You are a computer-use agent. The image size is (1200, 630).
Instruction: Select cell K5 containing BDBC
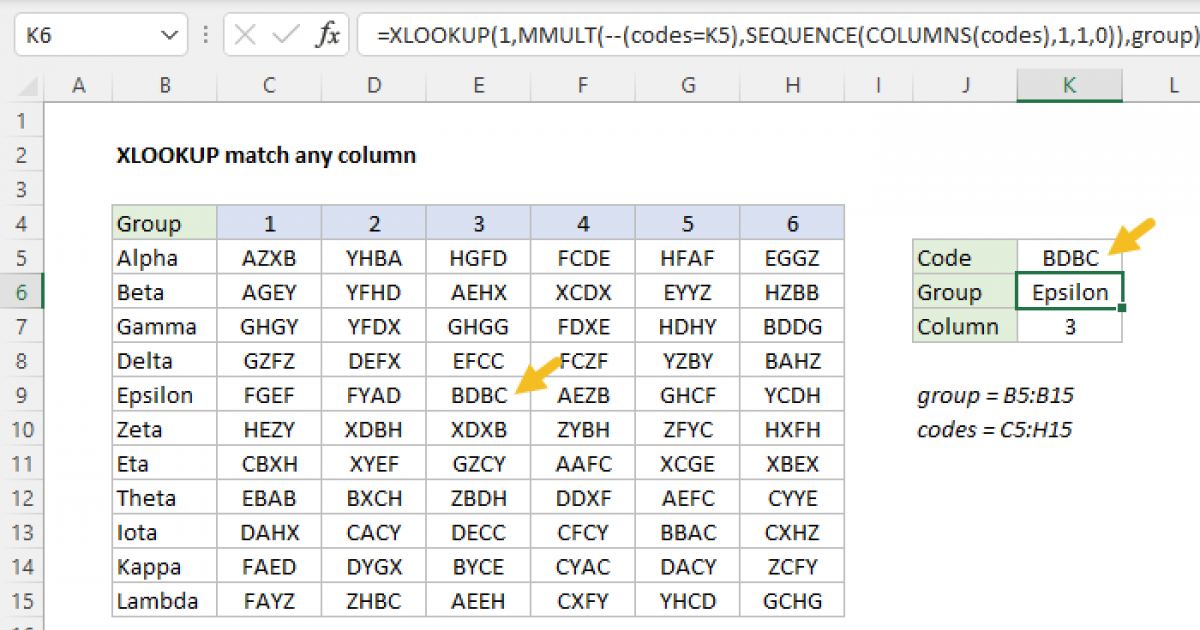pos(1069,257)
